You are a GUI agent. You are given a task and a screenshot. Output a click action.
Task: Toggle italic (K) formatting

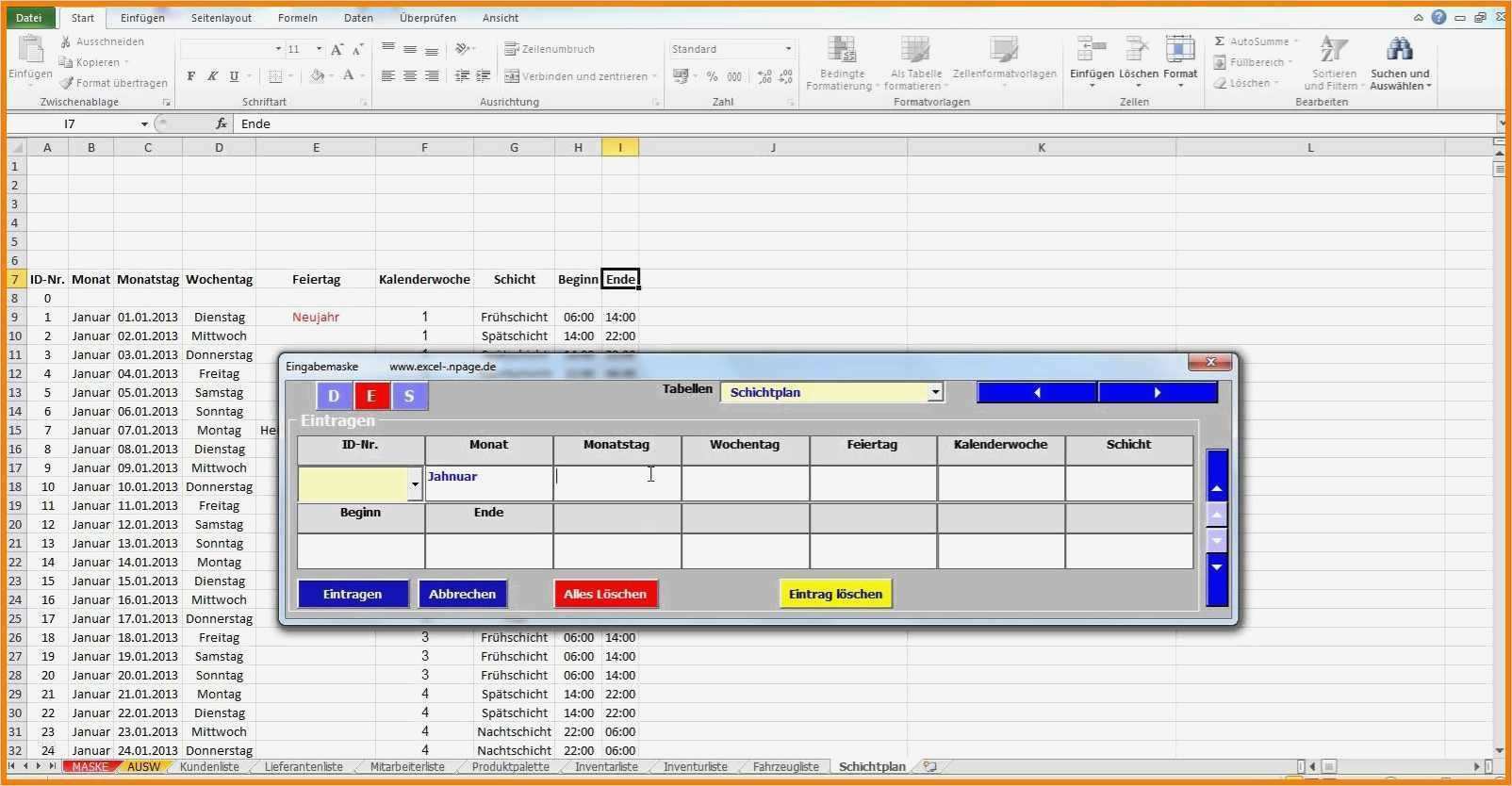(212, 76)
